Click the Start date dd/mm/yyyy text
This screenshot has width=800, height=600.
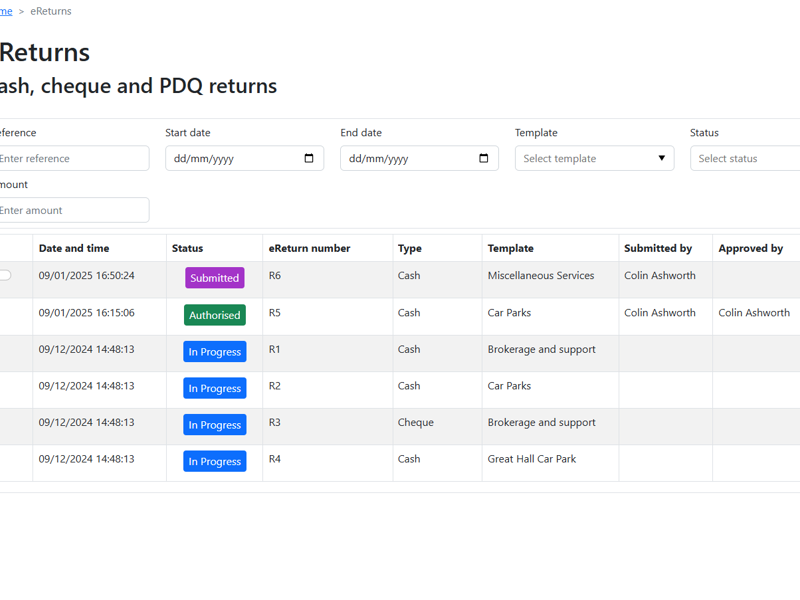pyautogui.click(x=203, y=158)
